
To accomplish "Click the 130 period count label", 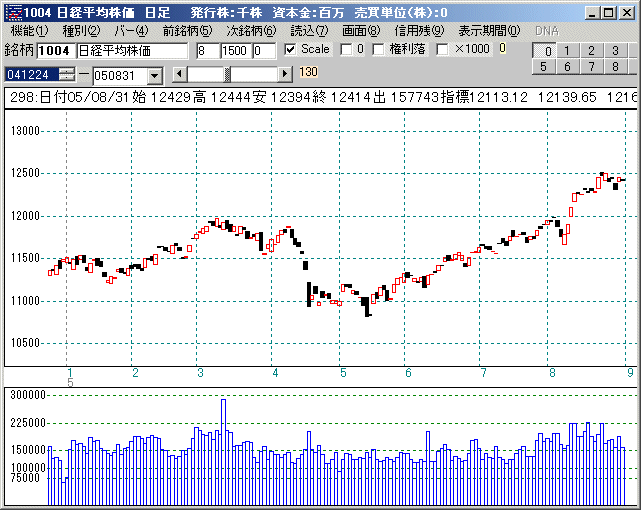I will click(309, 72).
